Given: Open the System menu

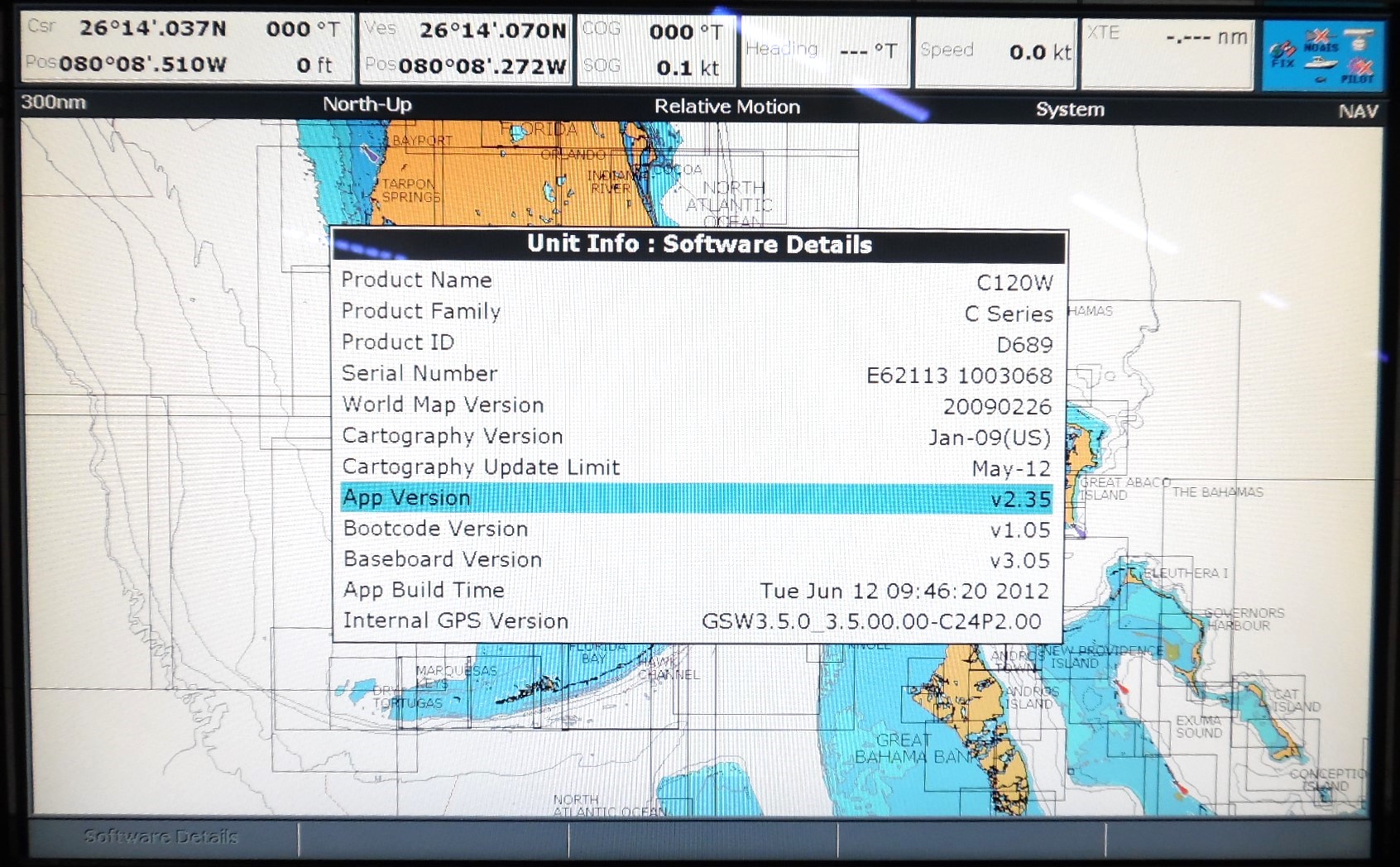Looking at the screenshot, I should point(1069,108).
